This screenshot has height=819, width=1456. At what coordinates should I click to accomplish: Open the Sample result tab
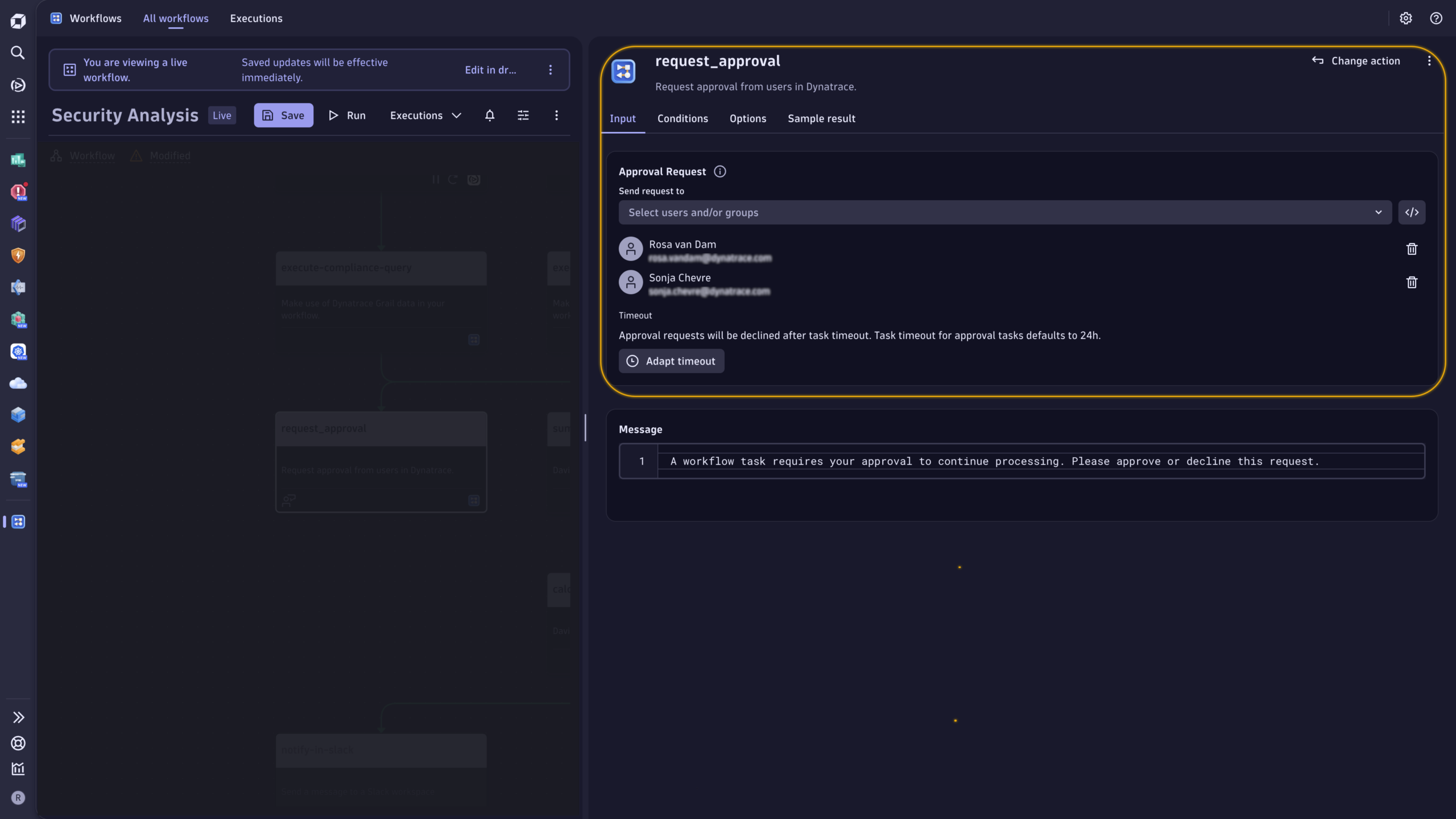[821, 118]
